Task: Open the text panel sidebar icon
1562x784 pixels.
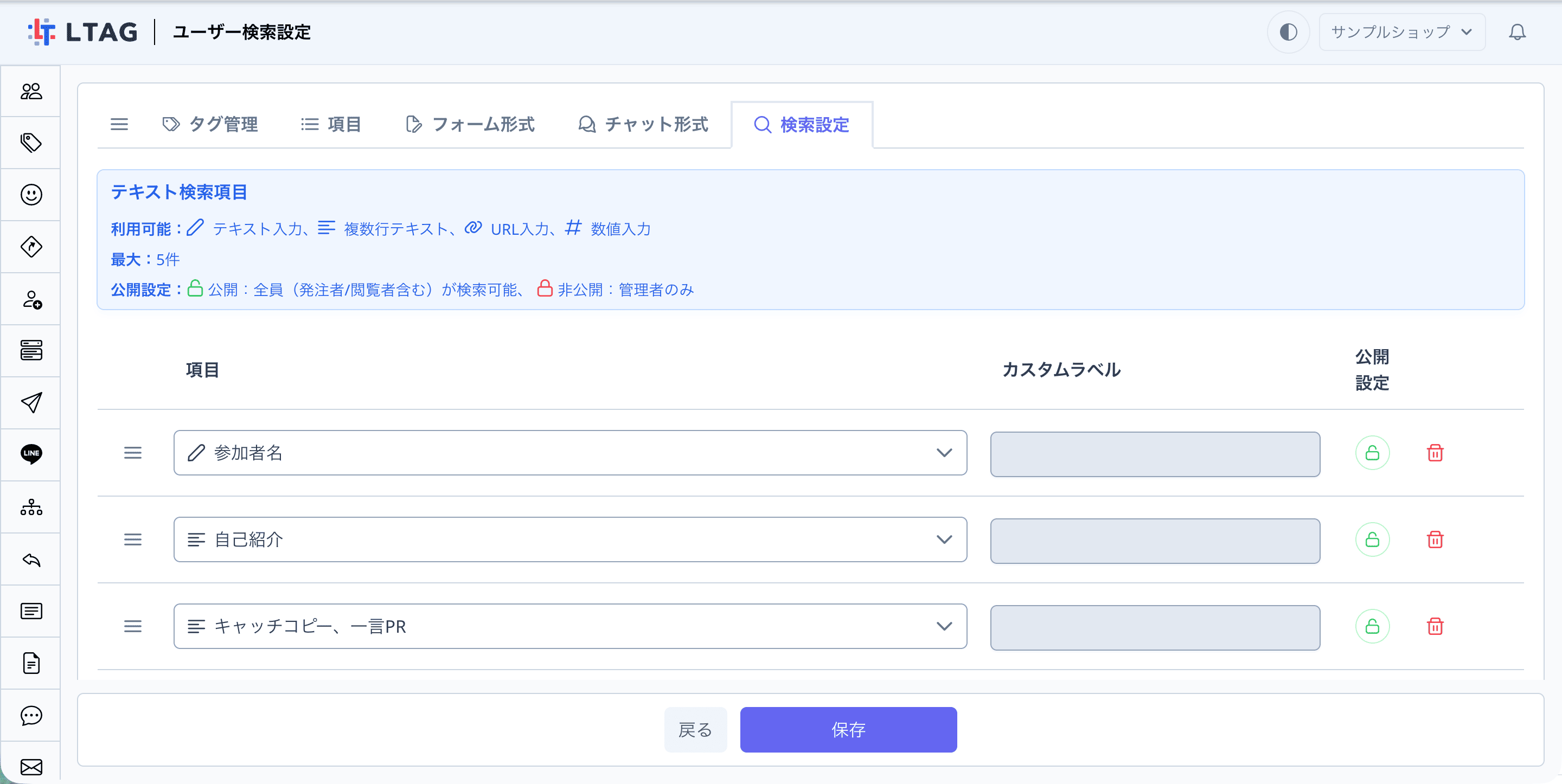Action: tap(31, 611)
